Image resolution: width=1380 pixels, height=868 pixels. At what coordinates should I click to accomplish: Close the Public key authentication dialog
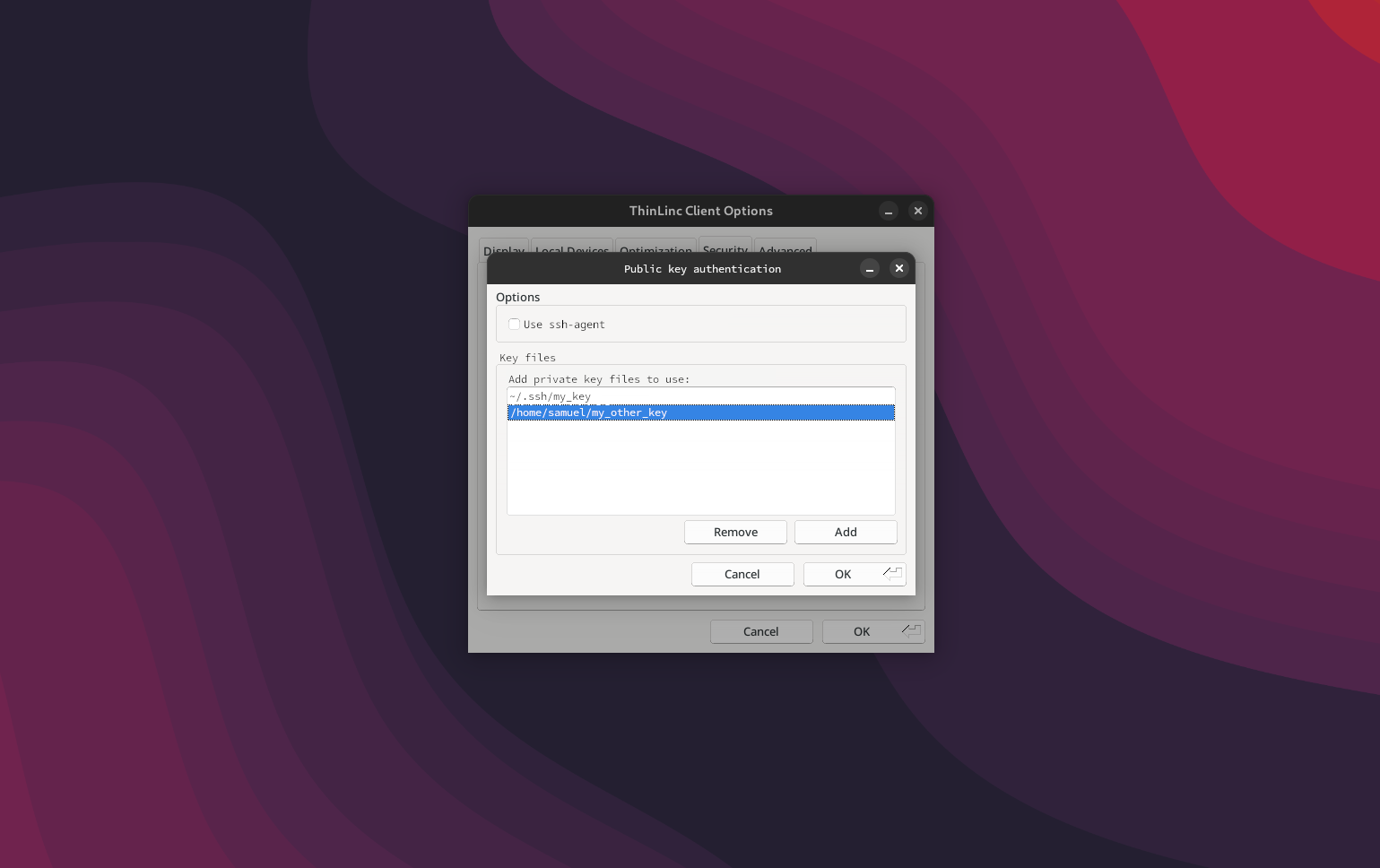898,268
